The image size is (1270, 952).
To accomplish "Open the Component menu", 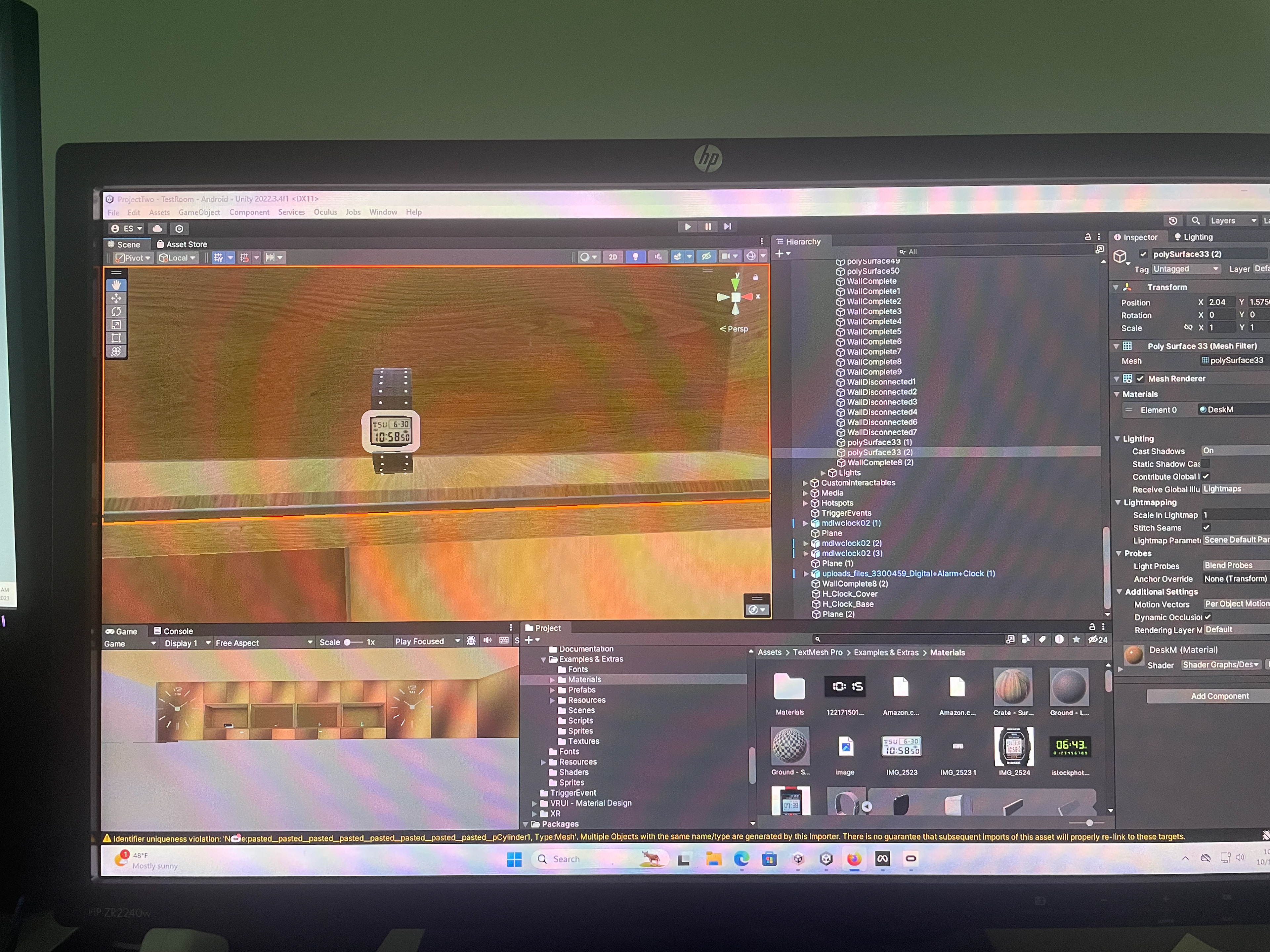I will [x=249, y=212].
